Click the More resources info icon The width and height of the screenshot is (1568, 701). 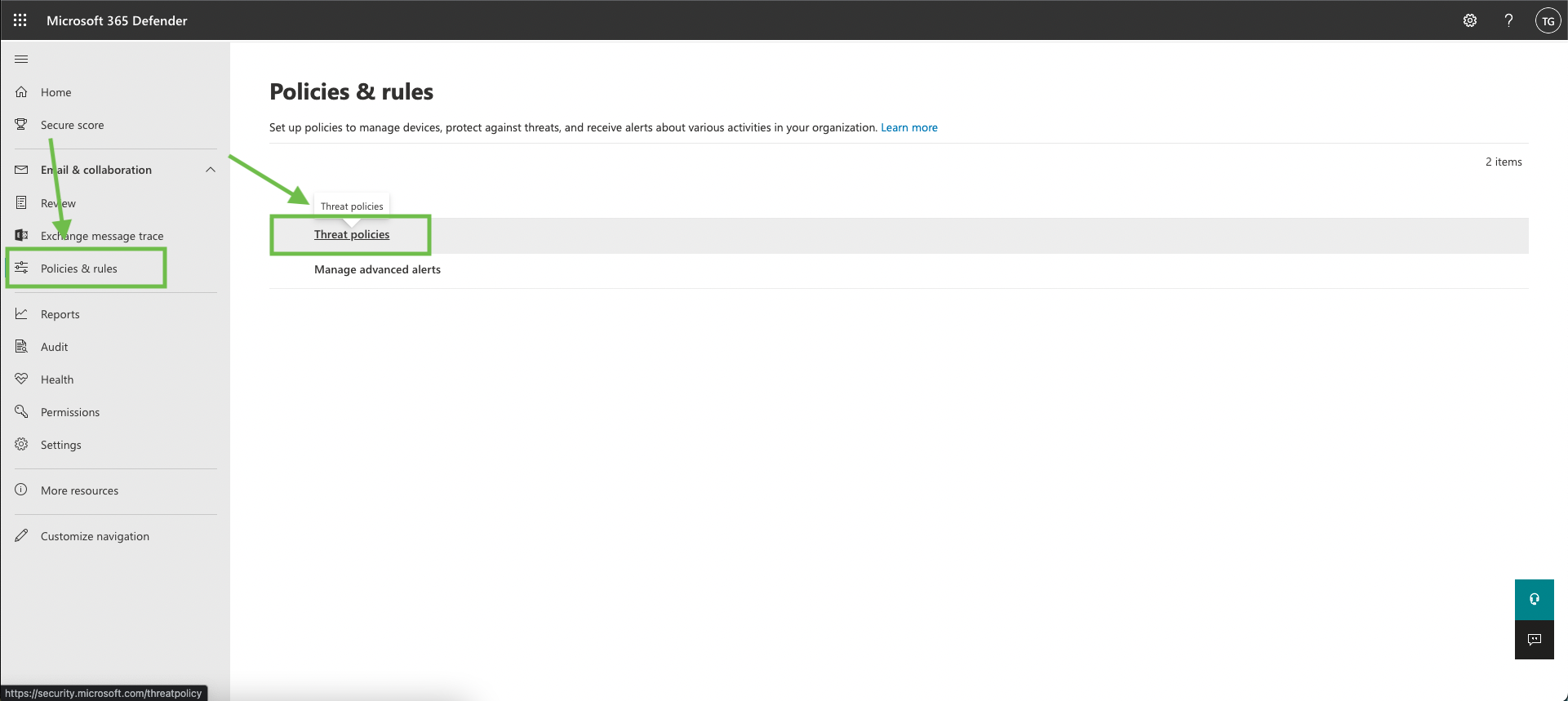(x=21, y=490)
